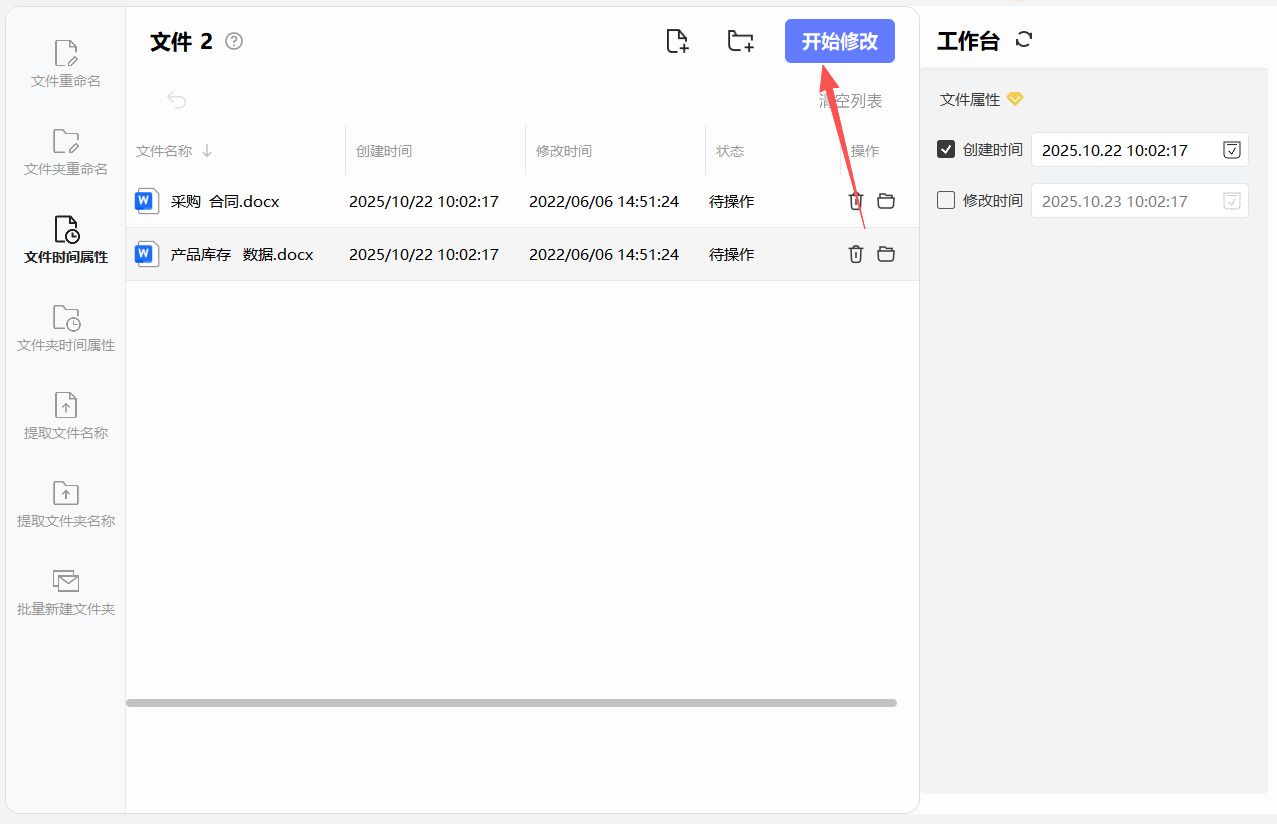Click the VIP diamond icon beside 文件属性
This screenshot has height=824, width=1277.
1015,99
